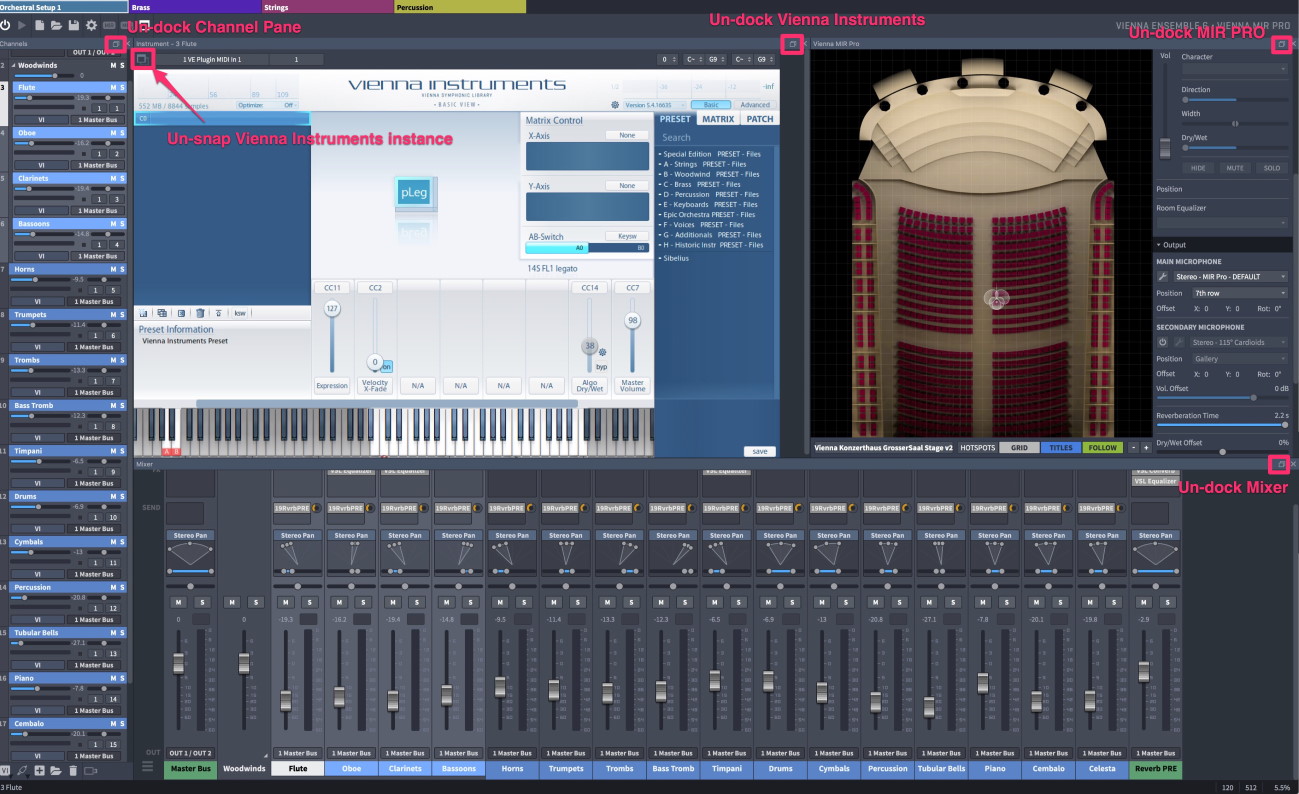Open secondary microphone Position Gallery dropdown
1299x794 pixels.
[1240, 358]
